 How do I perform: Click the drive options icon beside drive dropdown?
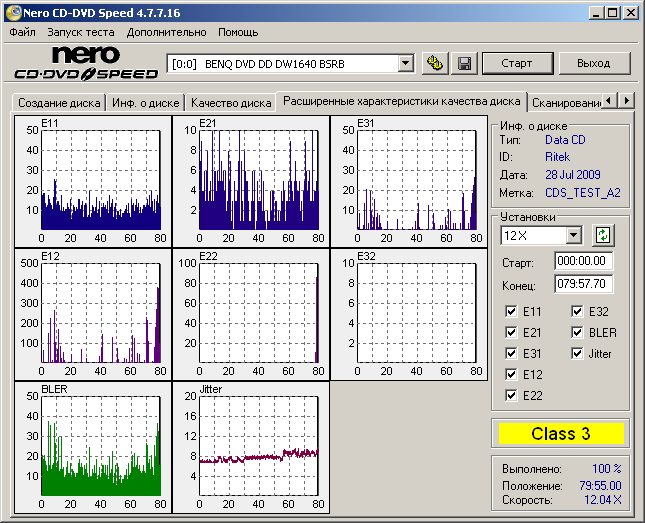pyautogui.click(x=435, y=63)
